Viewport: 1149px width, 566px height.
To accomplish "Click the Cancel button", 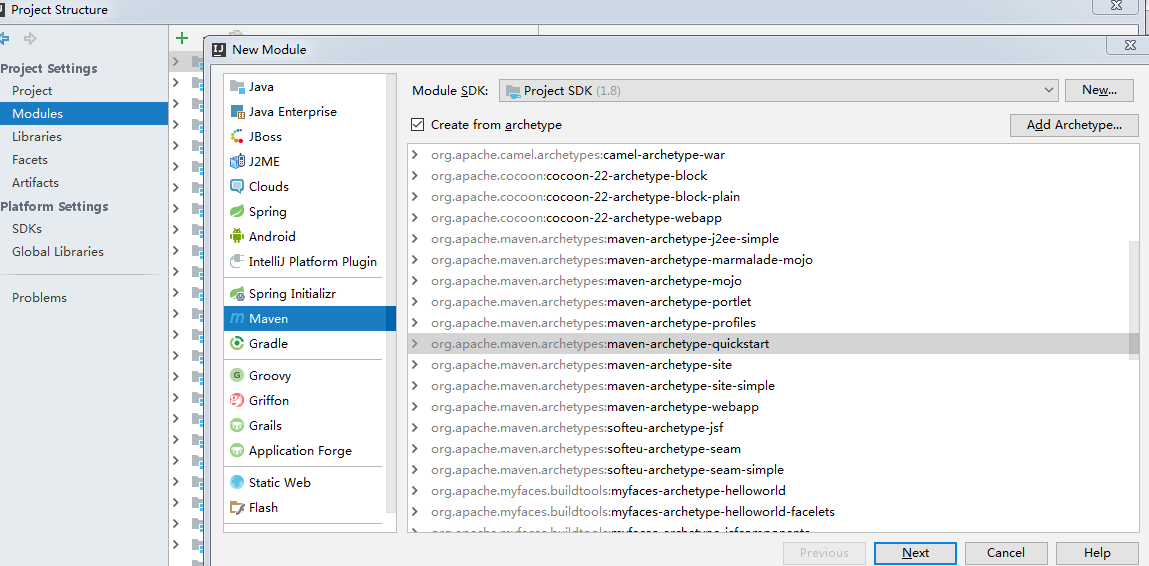I will click(1006, 554).
